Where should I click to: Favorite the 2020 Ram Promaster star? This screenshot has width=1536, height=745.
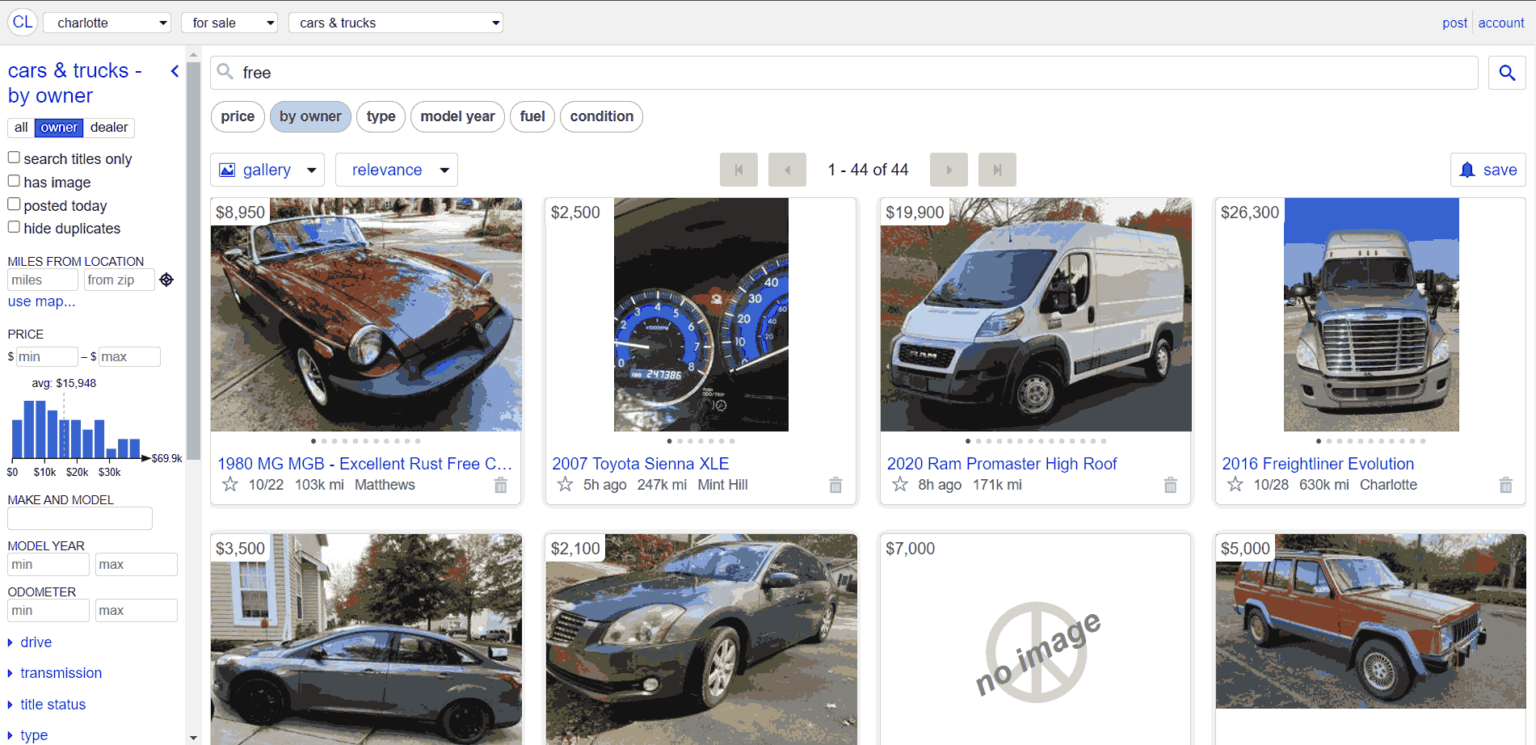click(x=900, y=485)
